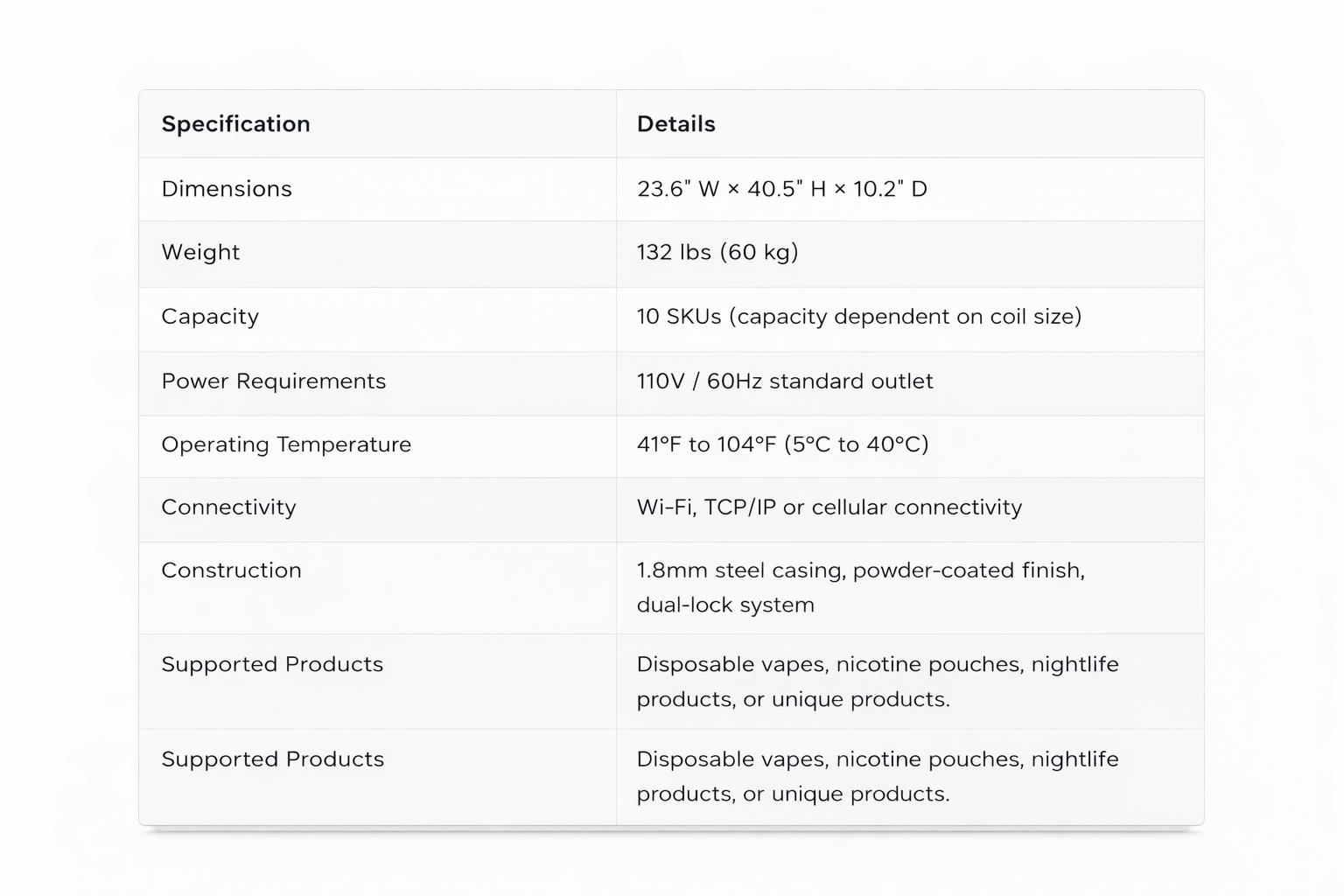Select the Construction row label

coord(231,570)
